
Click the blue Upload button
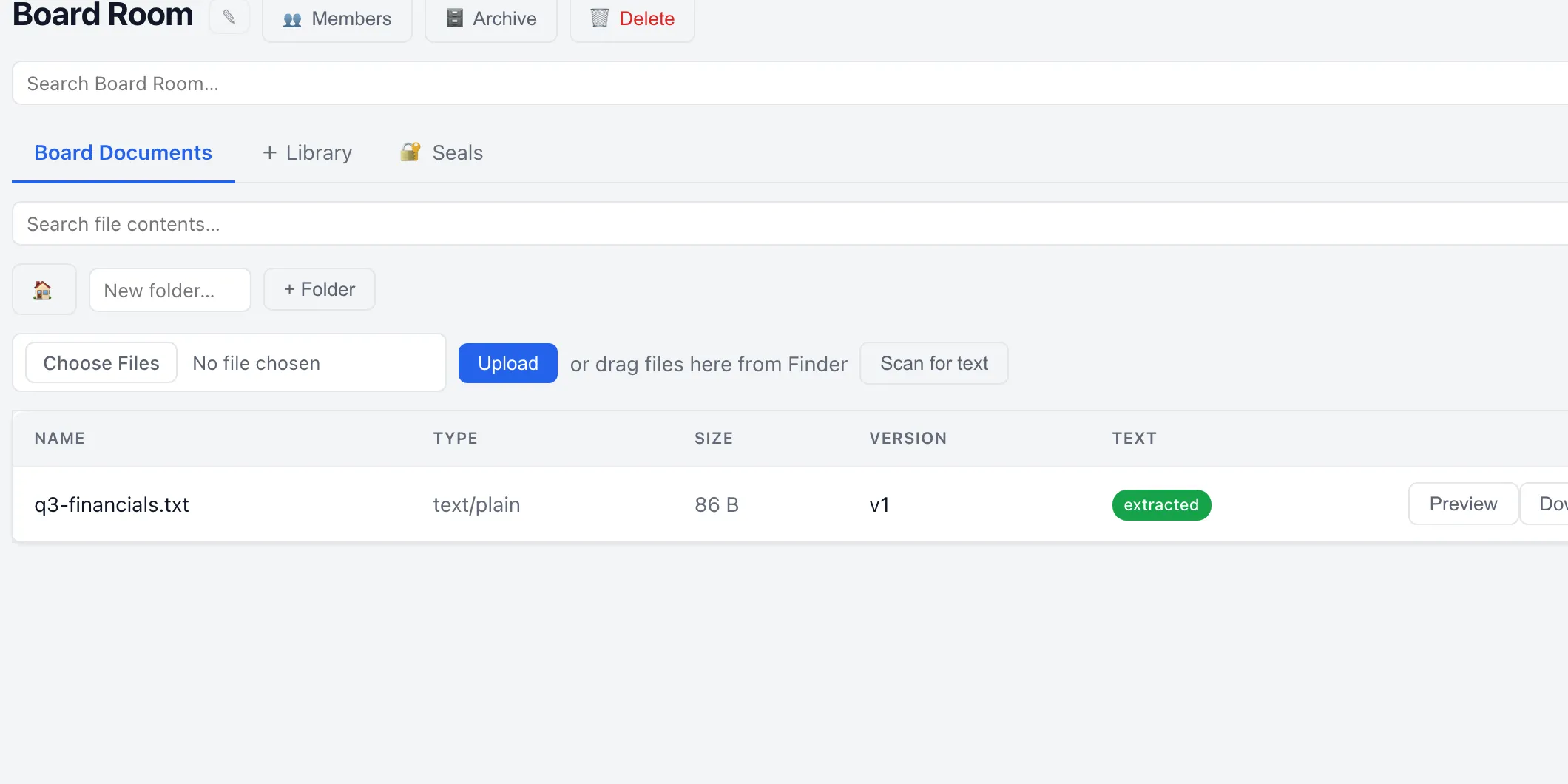tap(508, 363)
